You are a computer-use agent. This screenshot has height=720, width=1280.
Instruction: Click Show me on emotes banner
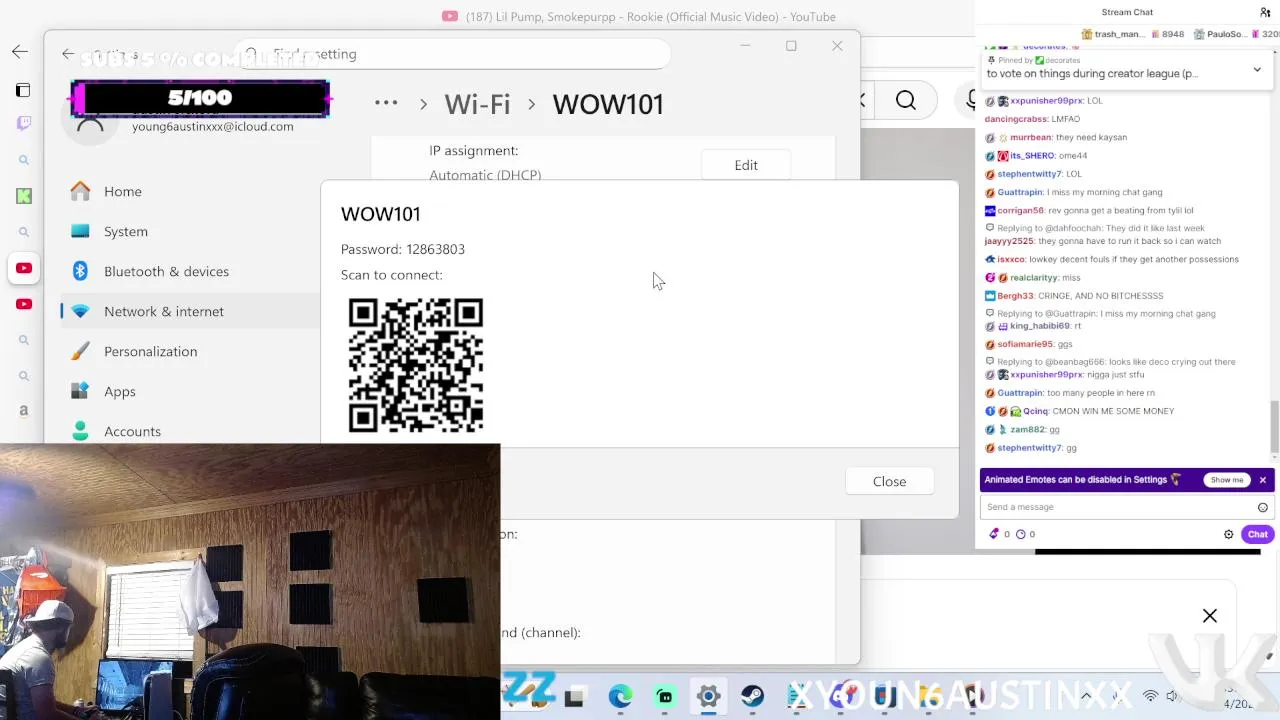pos(1227,480)
